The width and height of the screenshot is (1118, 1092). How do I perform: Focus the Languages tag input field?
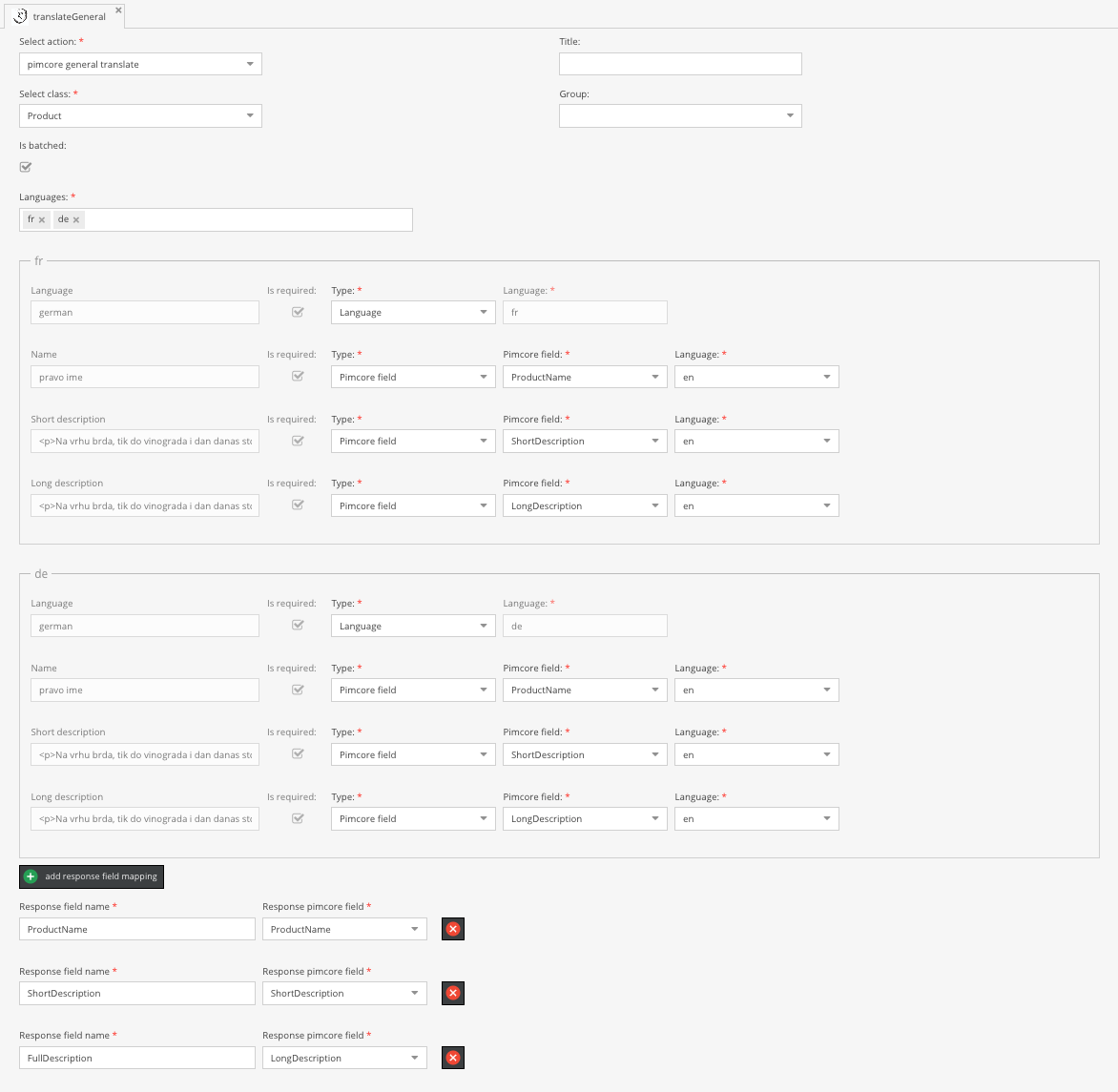248,219
